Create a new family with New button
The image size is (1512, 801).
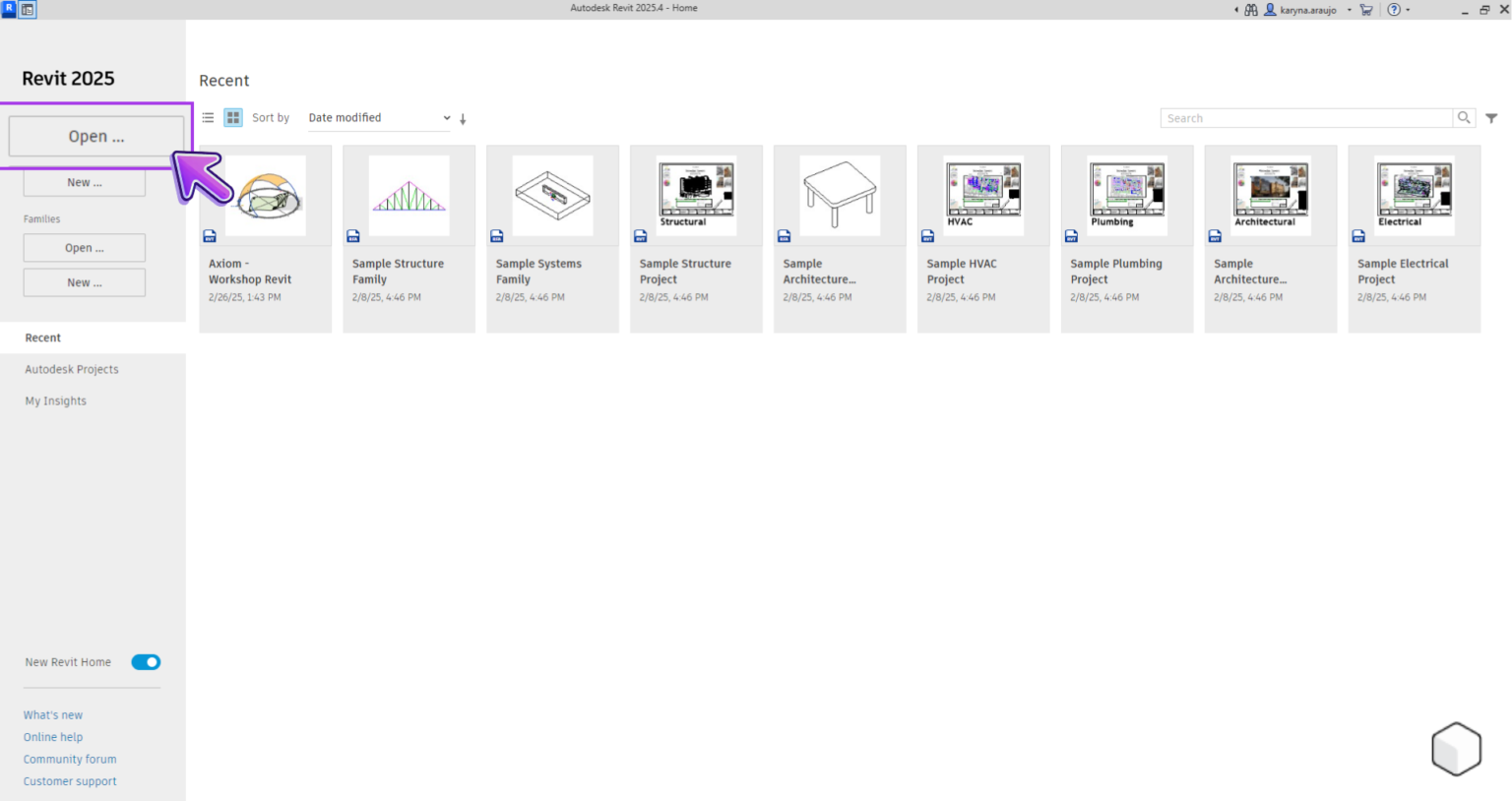(x=85, y=282)
